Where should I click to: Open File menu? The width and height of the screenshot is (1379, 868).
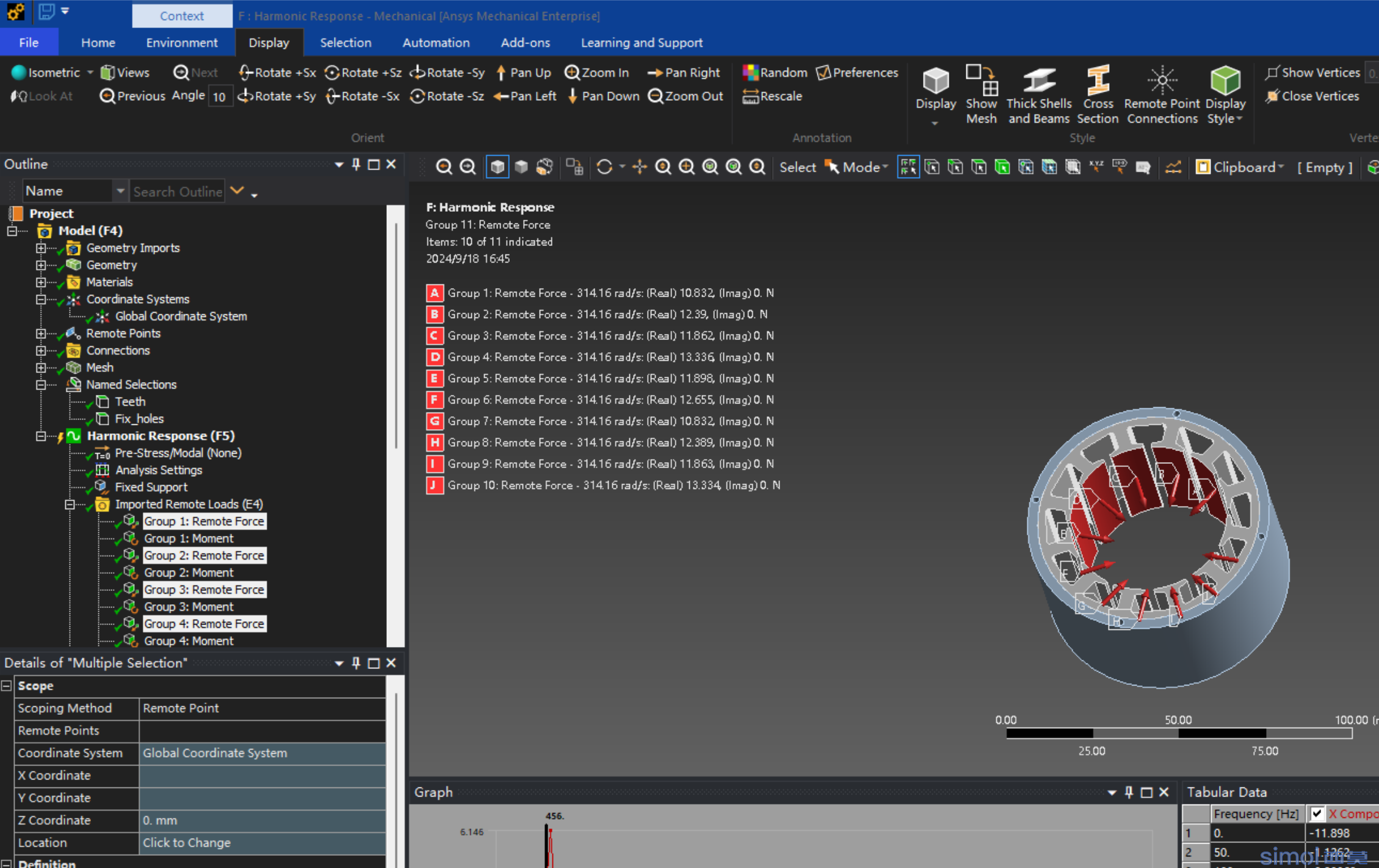29,43
